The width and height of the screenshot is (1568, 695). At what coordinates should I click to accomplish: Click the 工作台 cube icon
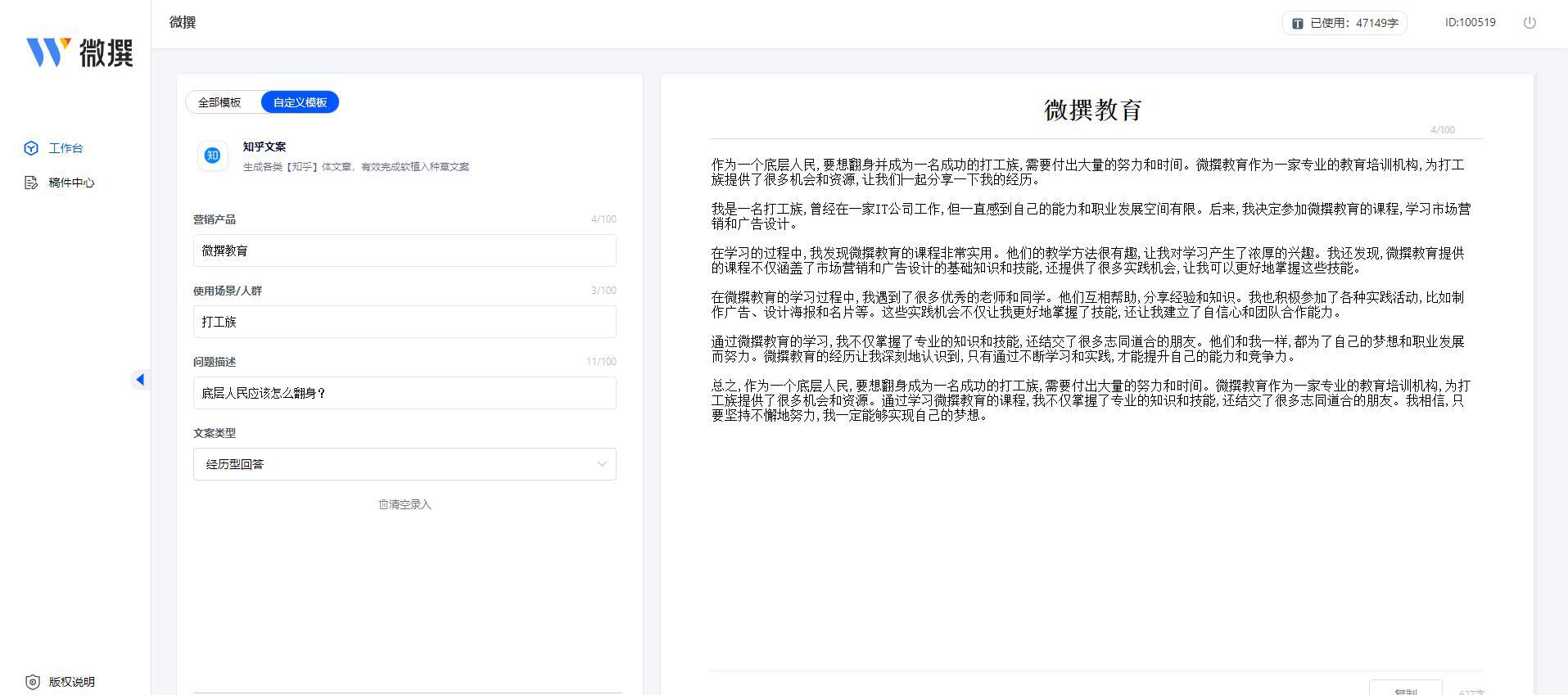31,148
